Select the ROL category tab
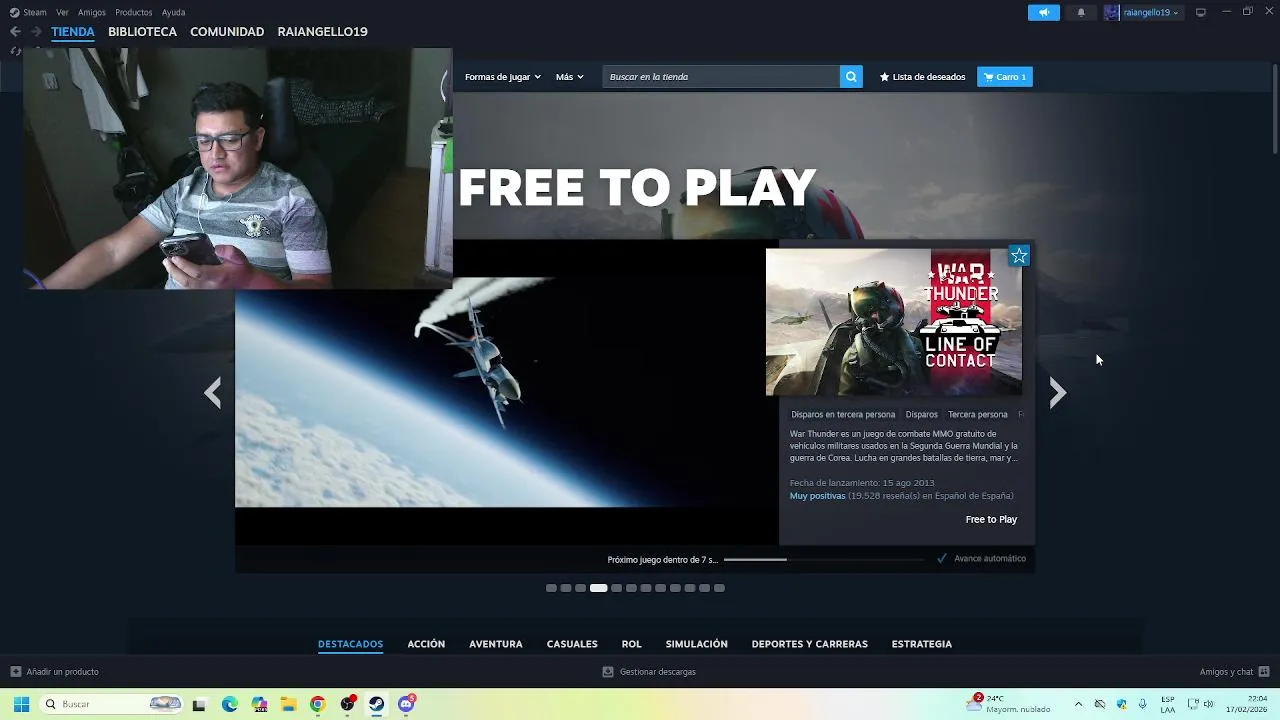This screenshot has height=720, width=1280. pyautogui.click(x=631, y=644)
